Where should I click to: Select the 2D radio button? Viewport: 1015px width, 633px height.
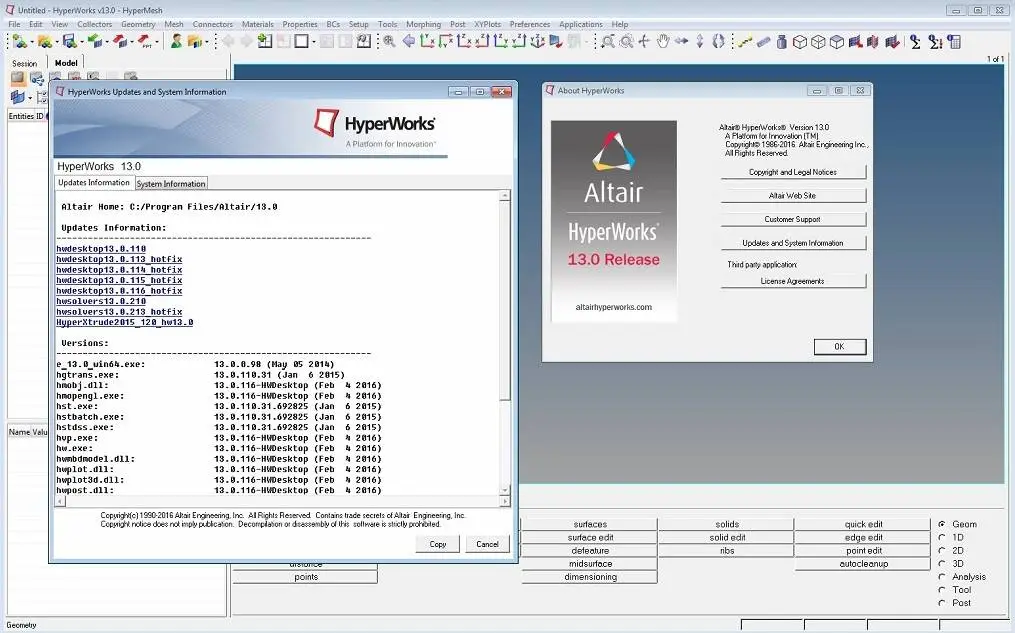click(942, 550)
